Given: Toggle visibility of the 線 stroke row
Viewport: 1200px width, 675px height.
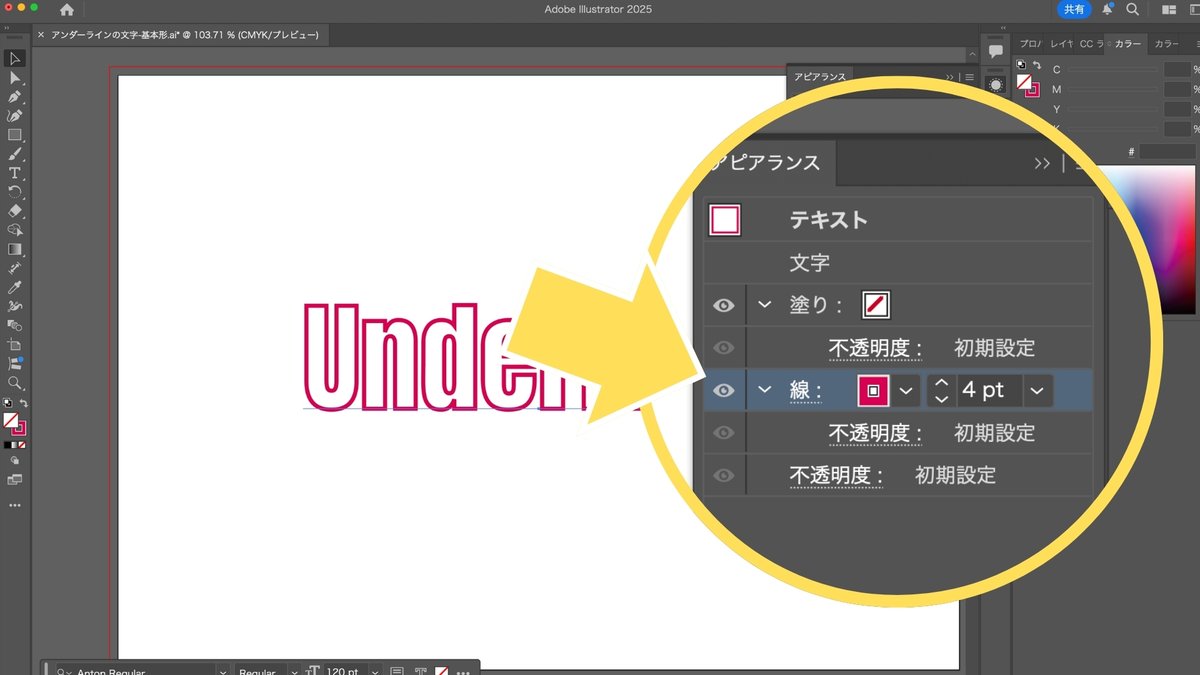Looking at the screenshot, I should coord(724,391).
